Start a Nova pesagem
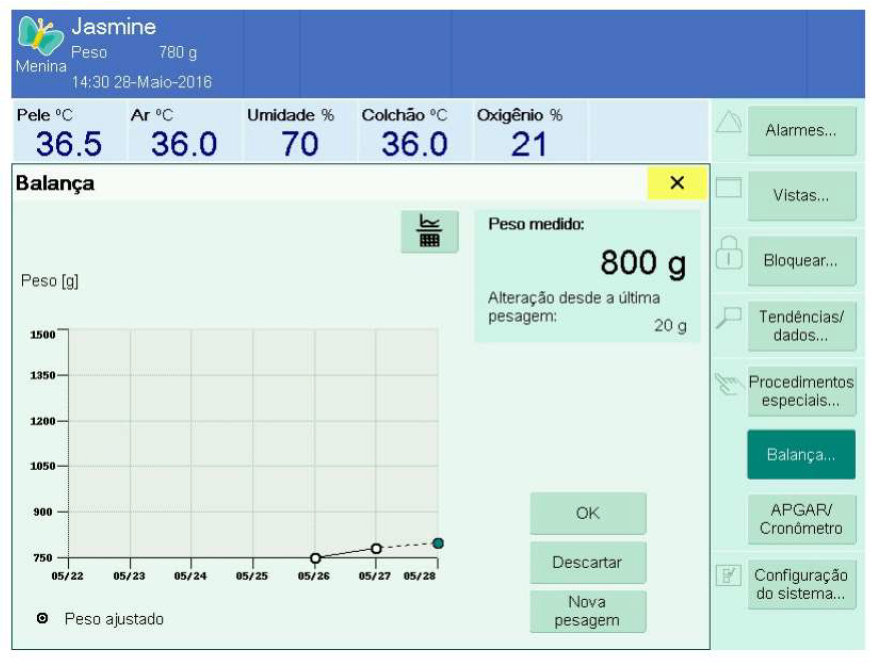The width and height of the screenshot is (882, 671). coord(588,611)
